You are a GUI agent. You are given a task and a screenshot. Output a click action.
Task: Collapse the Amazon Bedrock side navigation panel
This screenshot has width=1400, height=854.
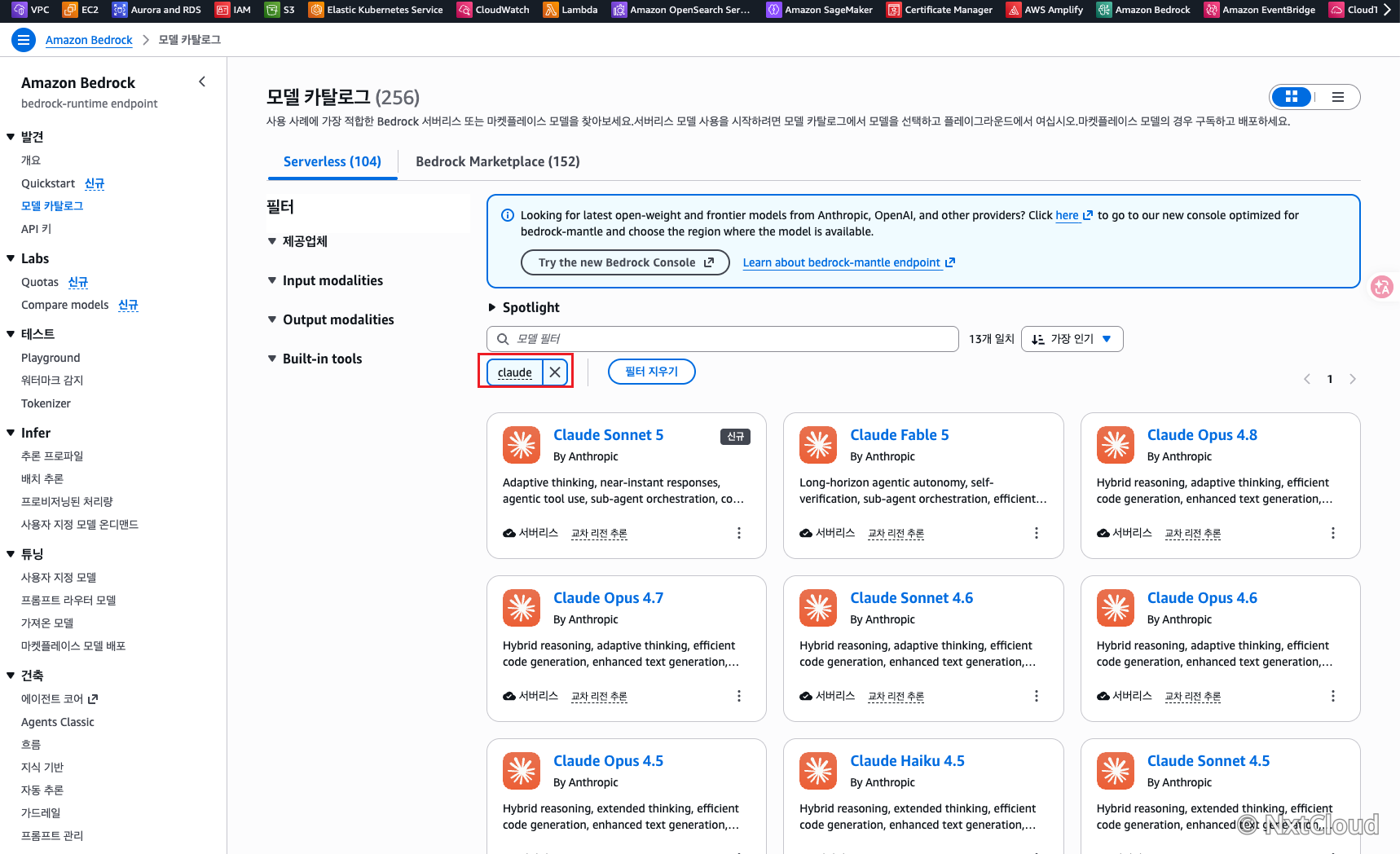tap(202, 81)
